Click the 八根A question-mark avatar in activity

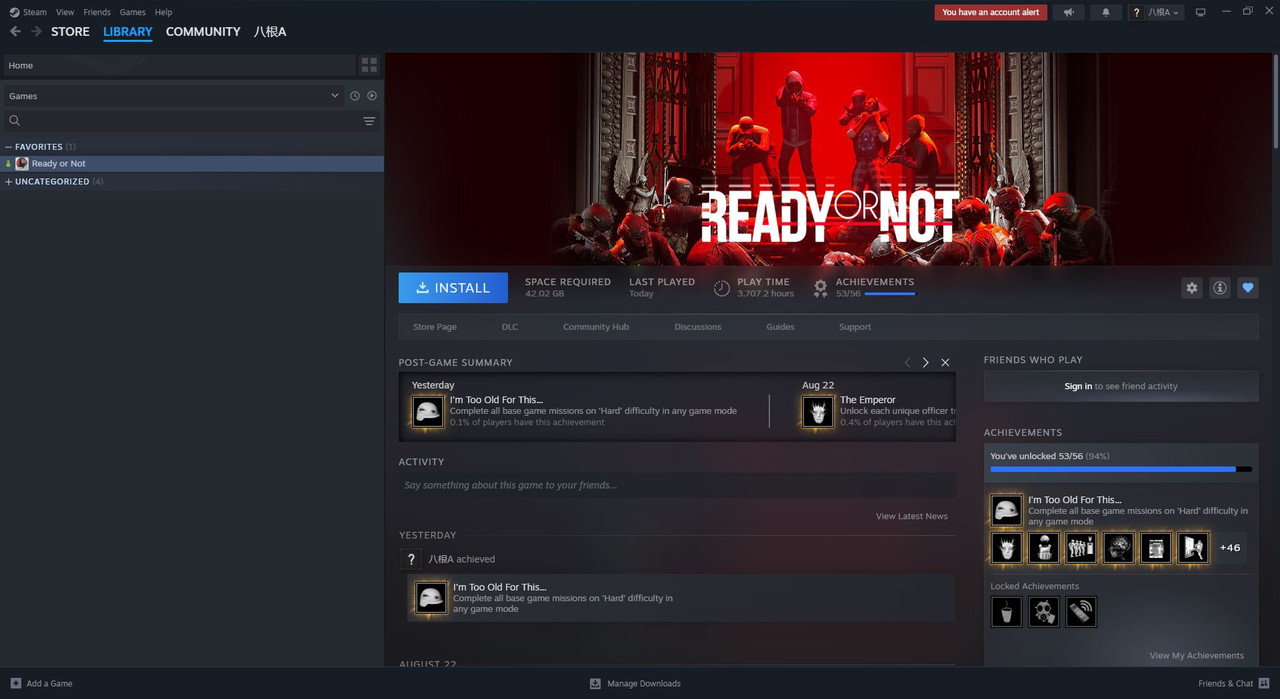pyautogui.click(x=411, y=559)
